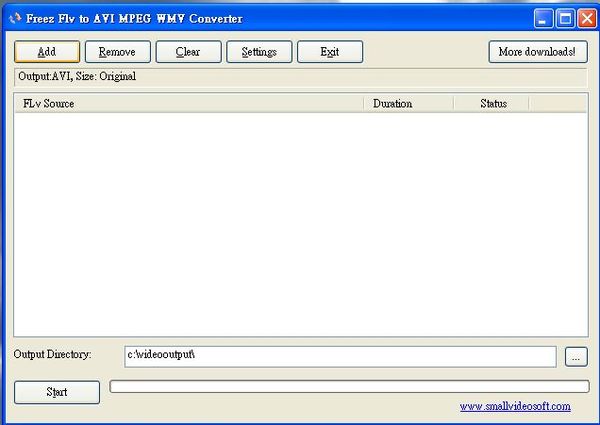Viewport: 600px width, 425px height.
Task: Click the Output Directory path field
Action: (x=340, y=357)
